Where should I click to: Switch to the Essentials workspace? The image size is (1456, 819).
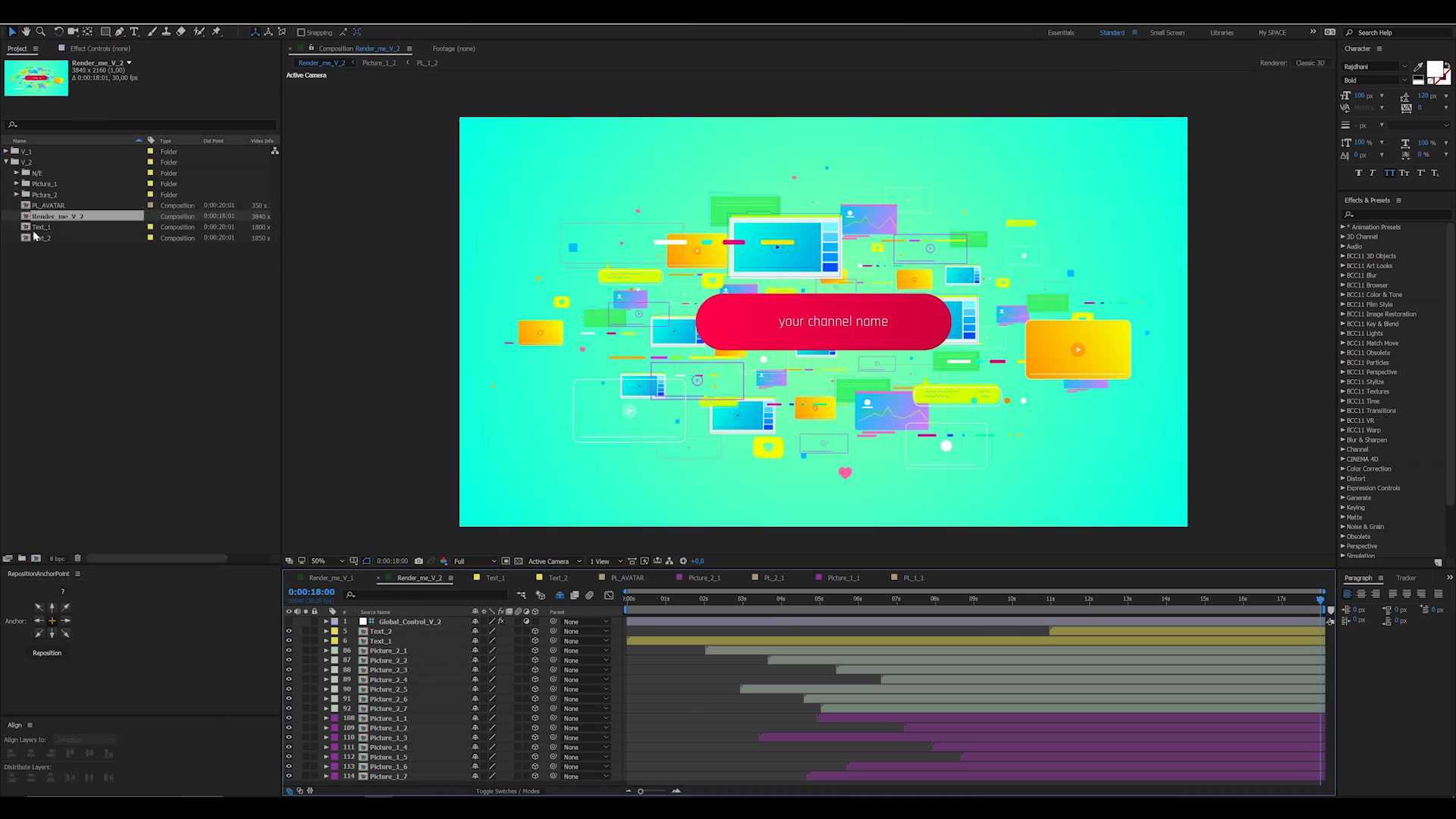click(1060, 33)
